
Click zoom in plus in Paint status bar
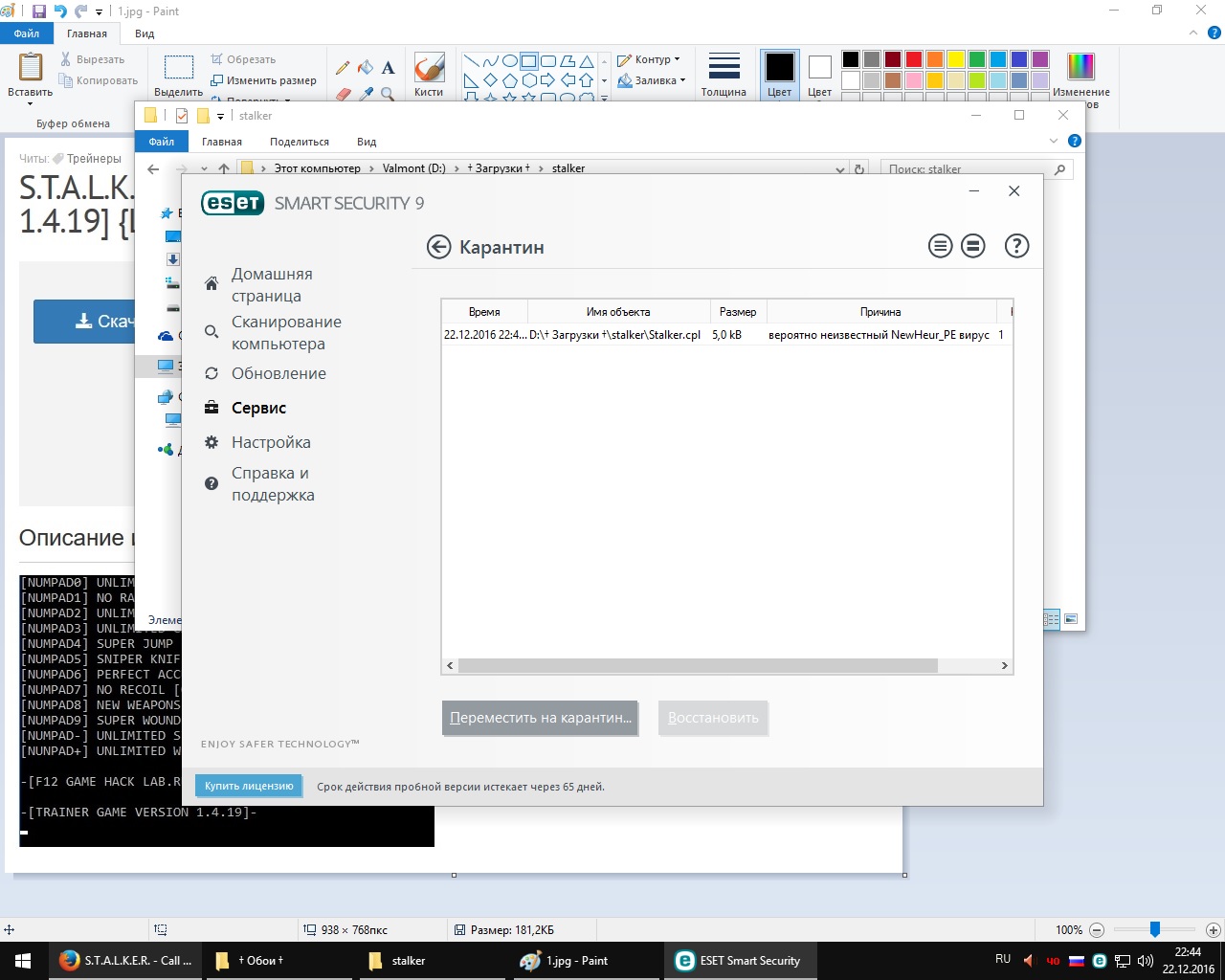click(x=1213, y=930)
